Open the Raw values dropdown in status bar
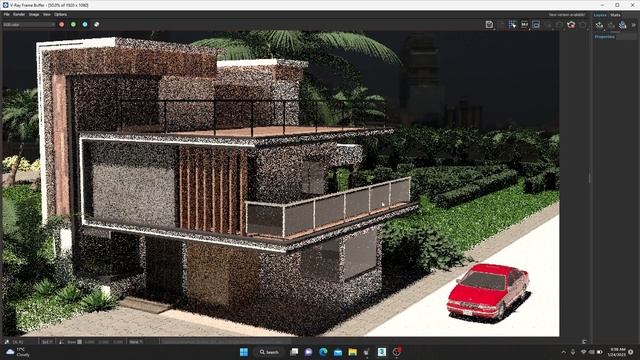640x360 pixels. [x=73, y=342]
